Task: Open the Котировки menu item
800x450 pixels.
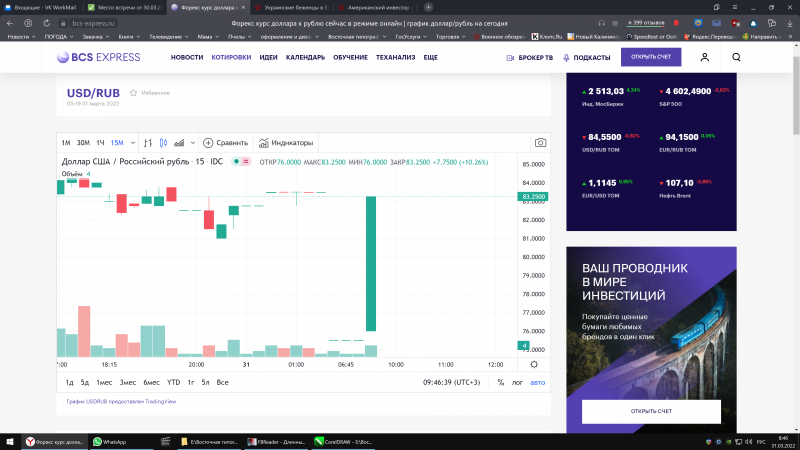Action: tap(231, 58)
